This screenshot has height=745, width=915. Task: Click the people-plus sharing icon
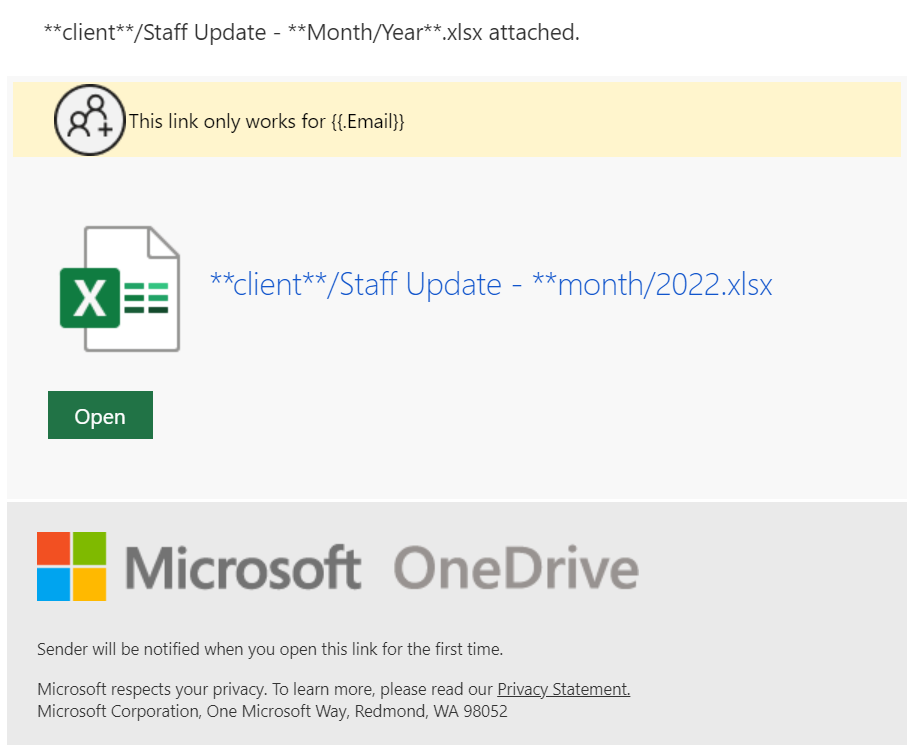(90, 120)
